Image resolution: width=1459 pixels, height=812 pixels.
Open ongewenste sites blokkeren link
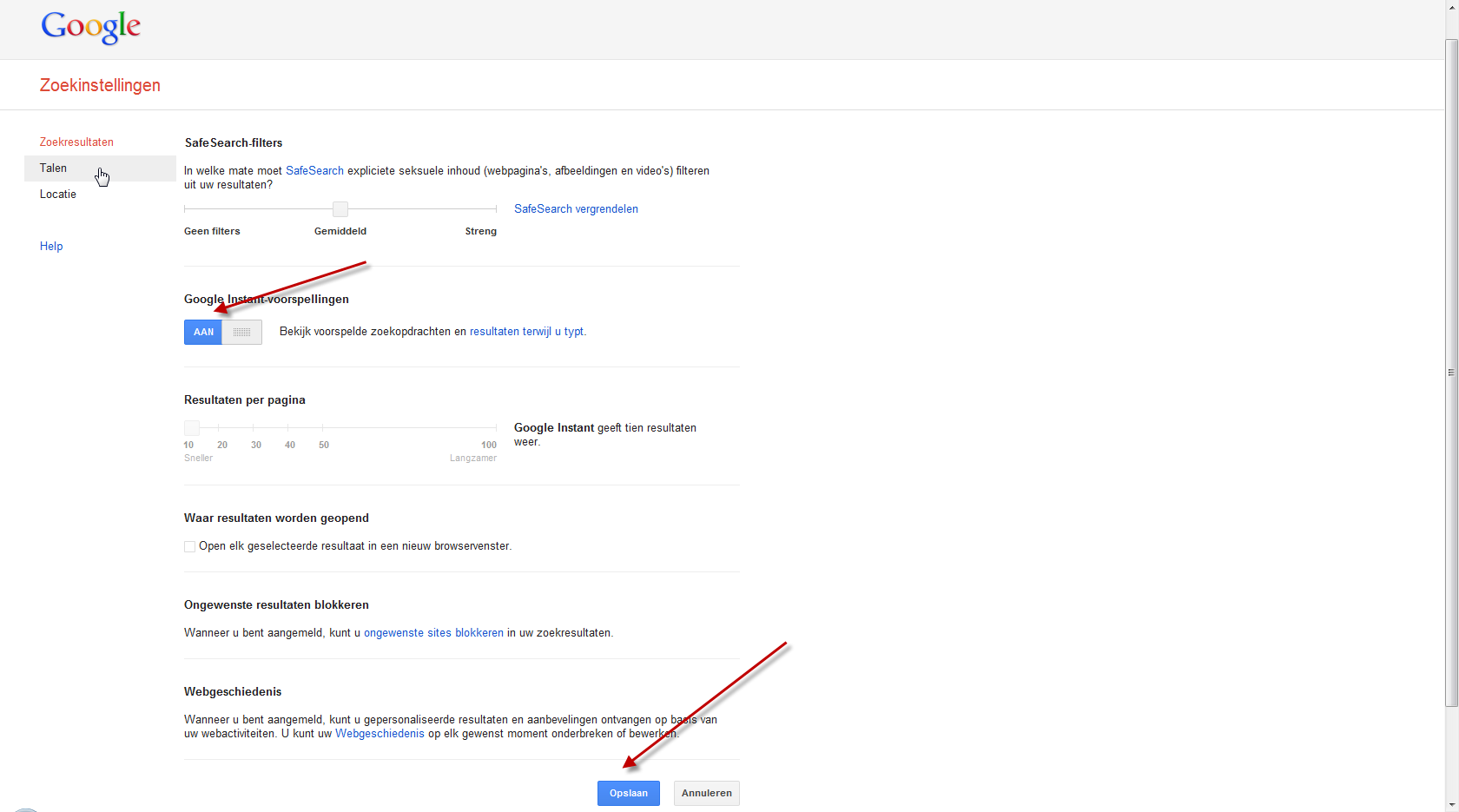point(433,632)
